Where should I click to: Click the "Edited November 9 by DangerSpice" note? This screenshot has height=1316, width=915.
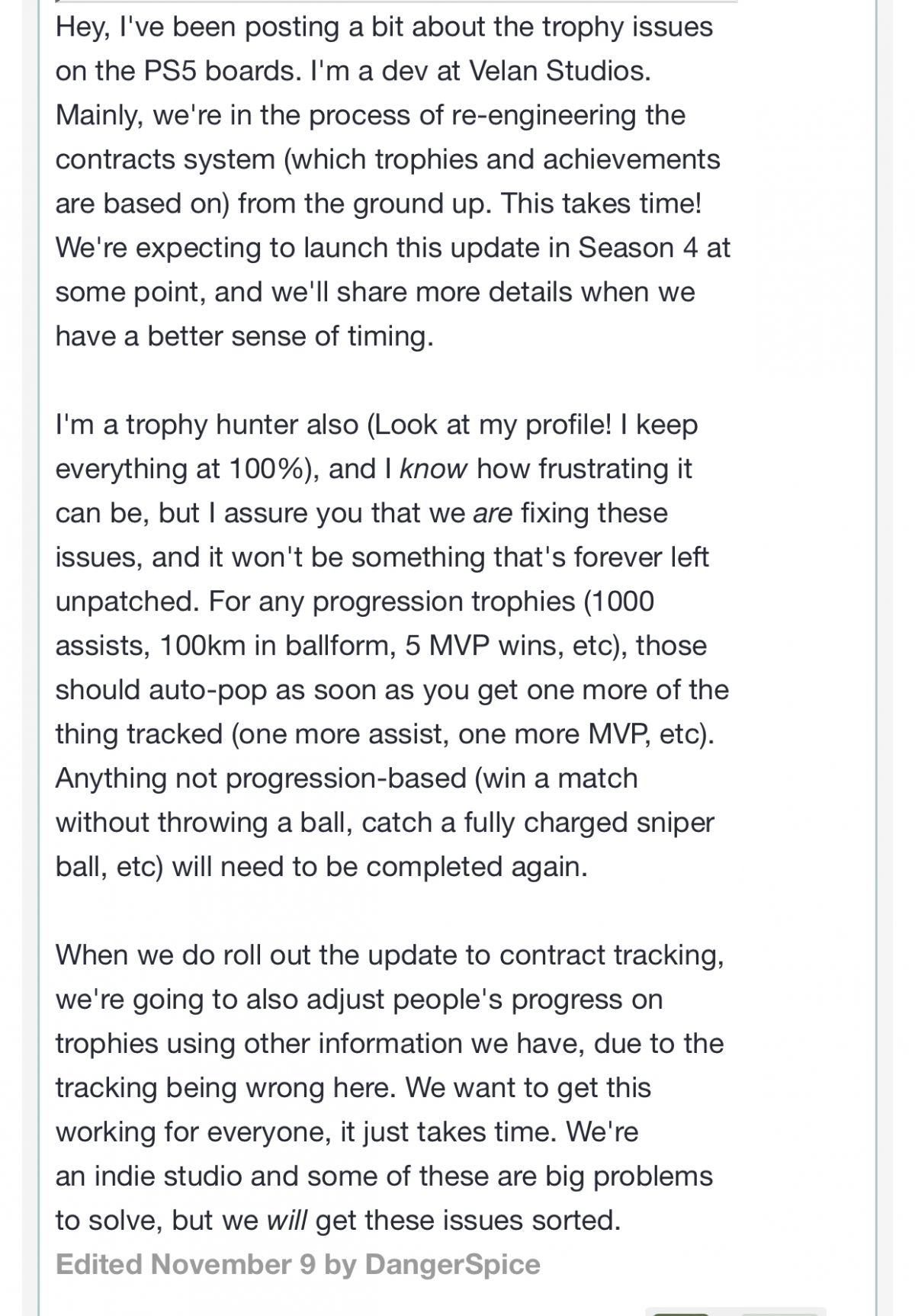(297, 1264)
